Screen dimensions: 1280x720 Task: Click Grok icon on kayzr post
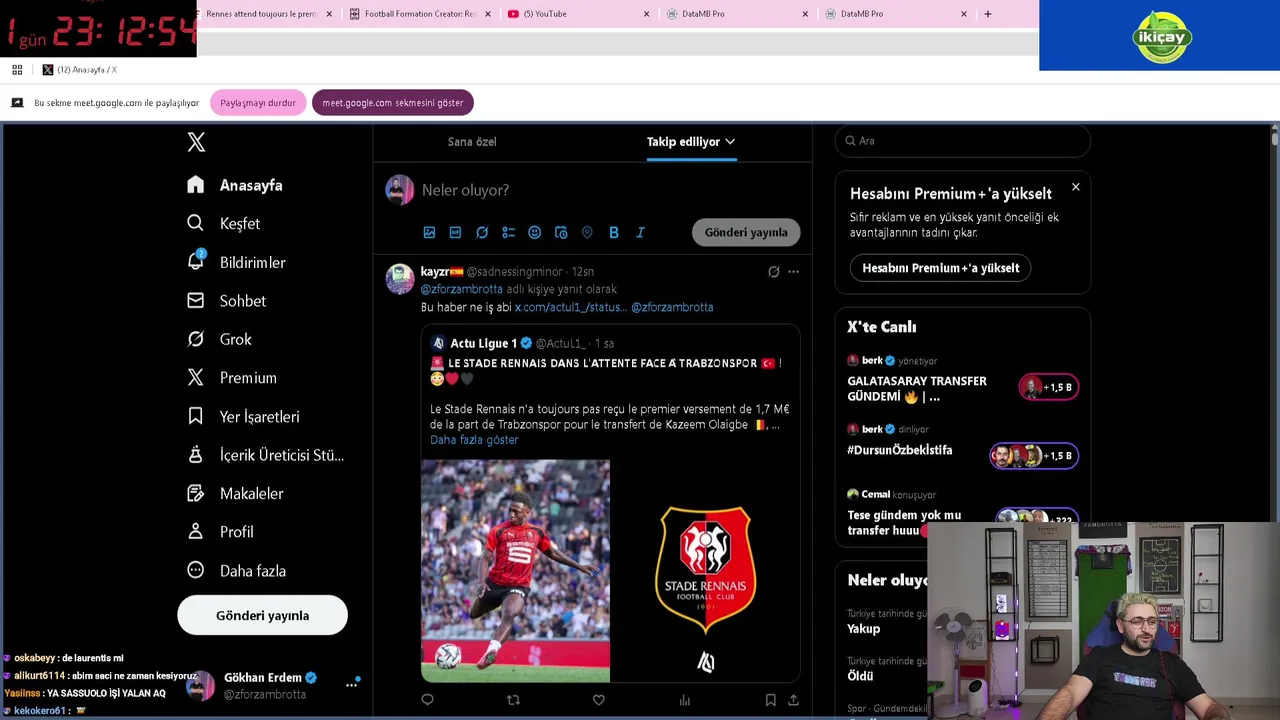pos(773,271)
